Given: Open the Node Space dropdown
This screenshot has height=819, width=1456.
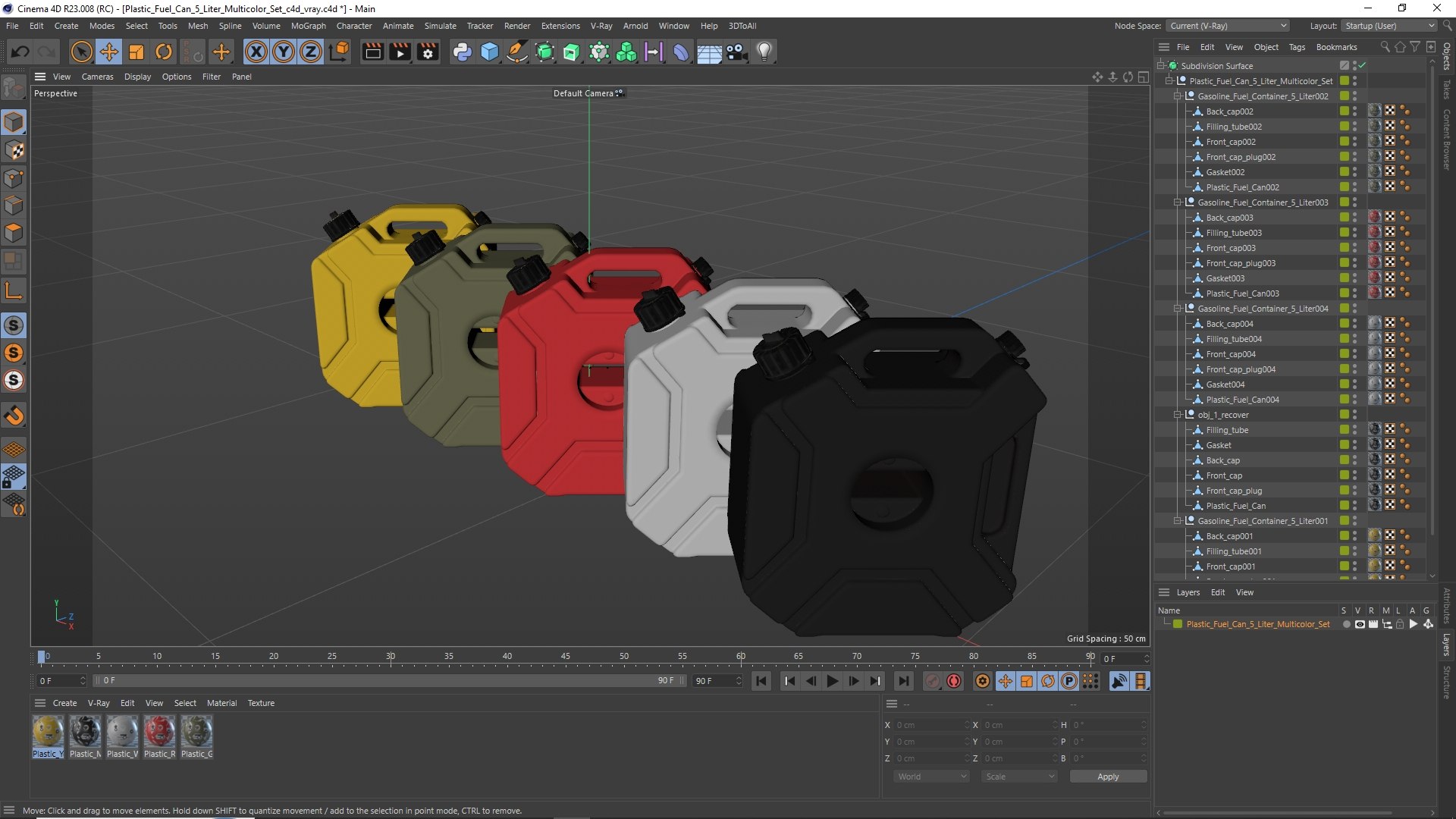Looking at the screenshot, I should click(x=1228, y=26).
